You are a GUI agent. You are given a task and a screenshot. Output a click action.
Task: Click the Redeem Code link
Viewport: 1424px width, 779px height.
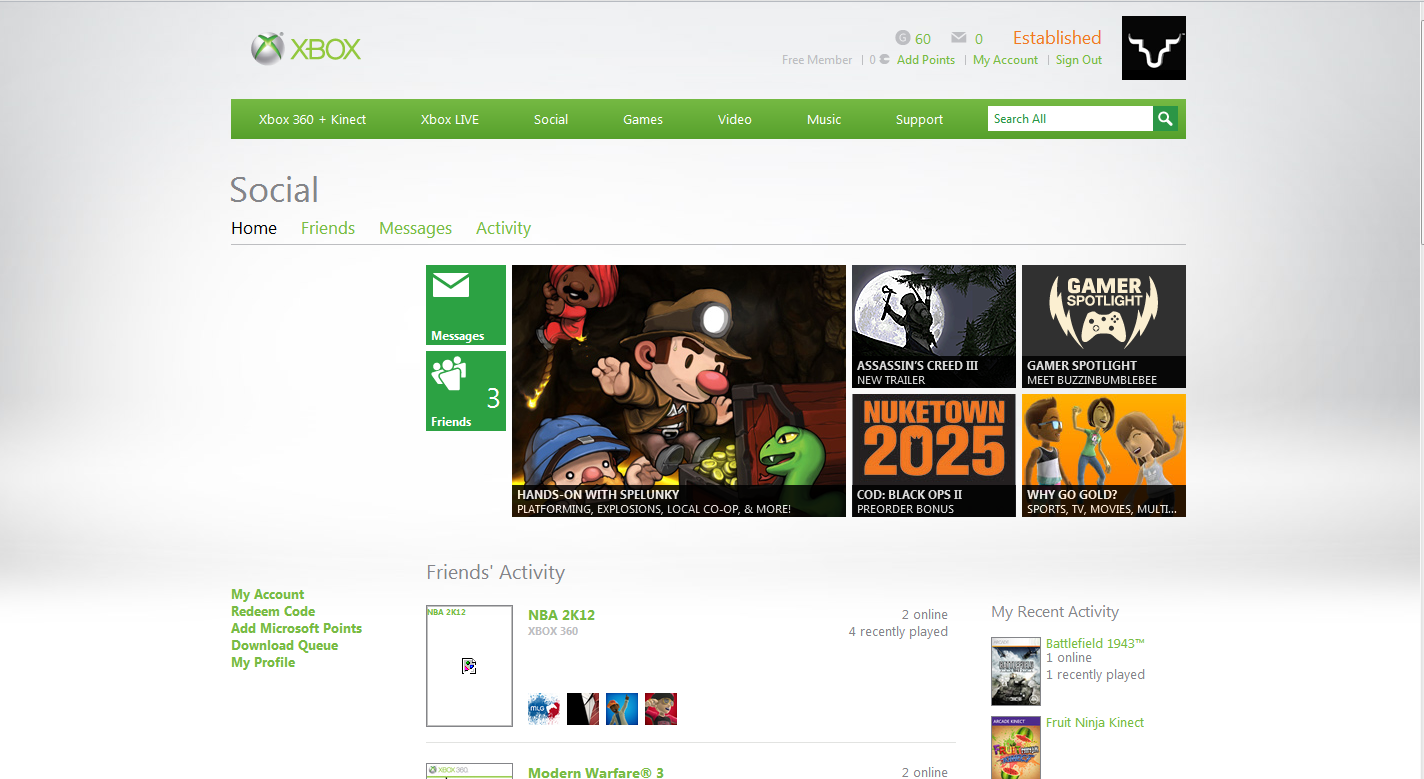[273, 611]
